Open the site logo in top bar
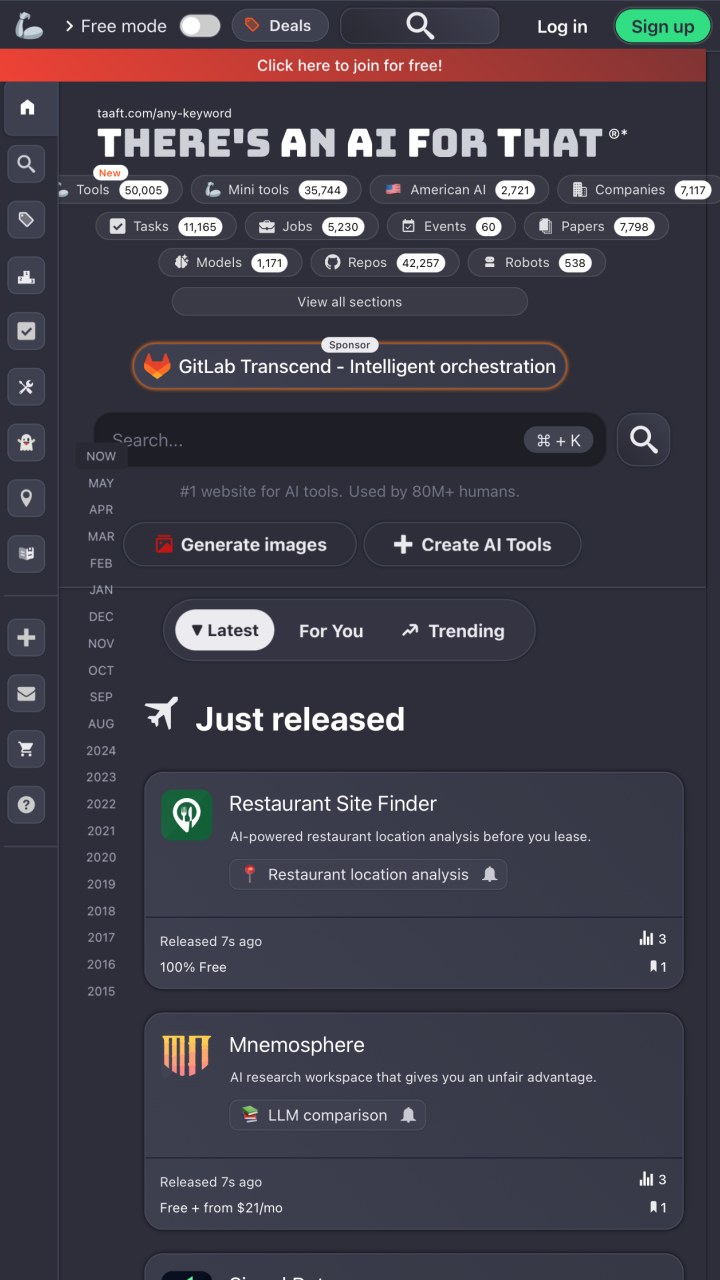The height and width of the screenshot is (1280, 720). coord(29,26)
